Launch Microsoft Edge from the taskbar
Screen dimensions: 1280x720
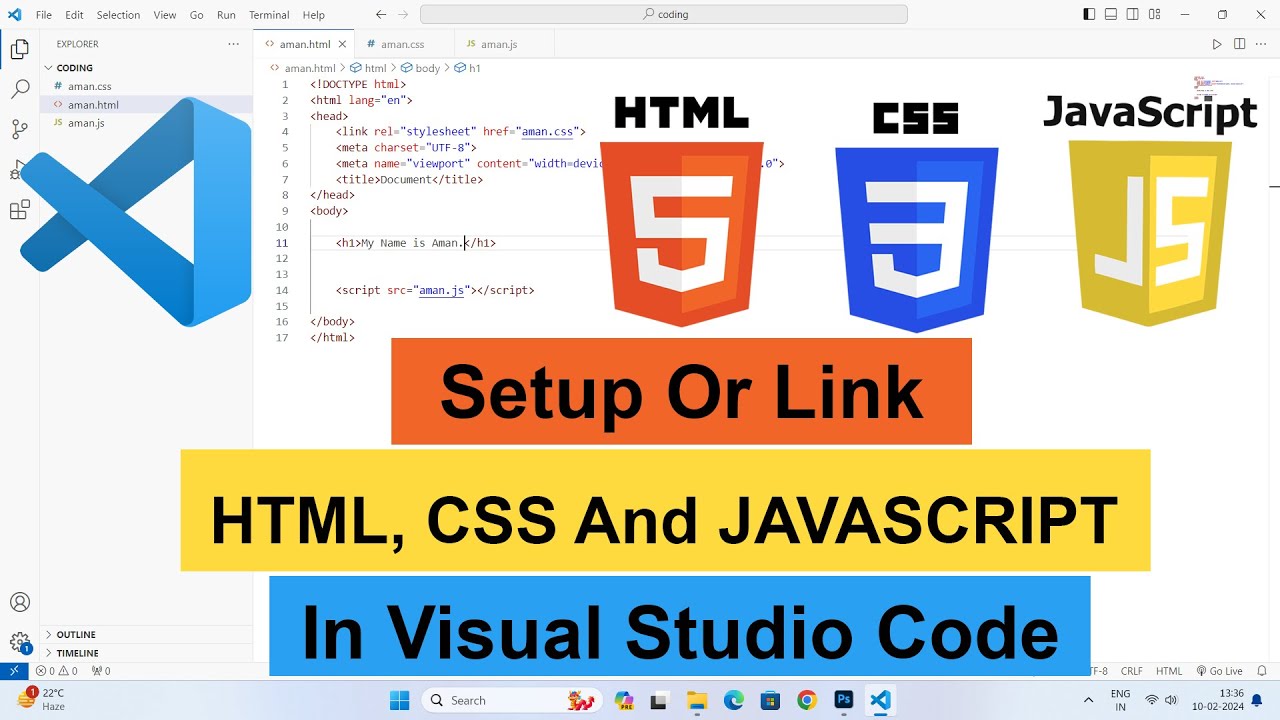coord(734,700)
